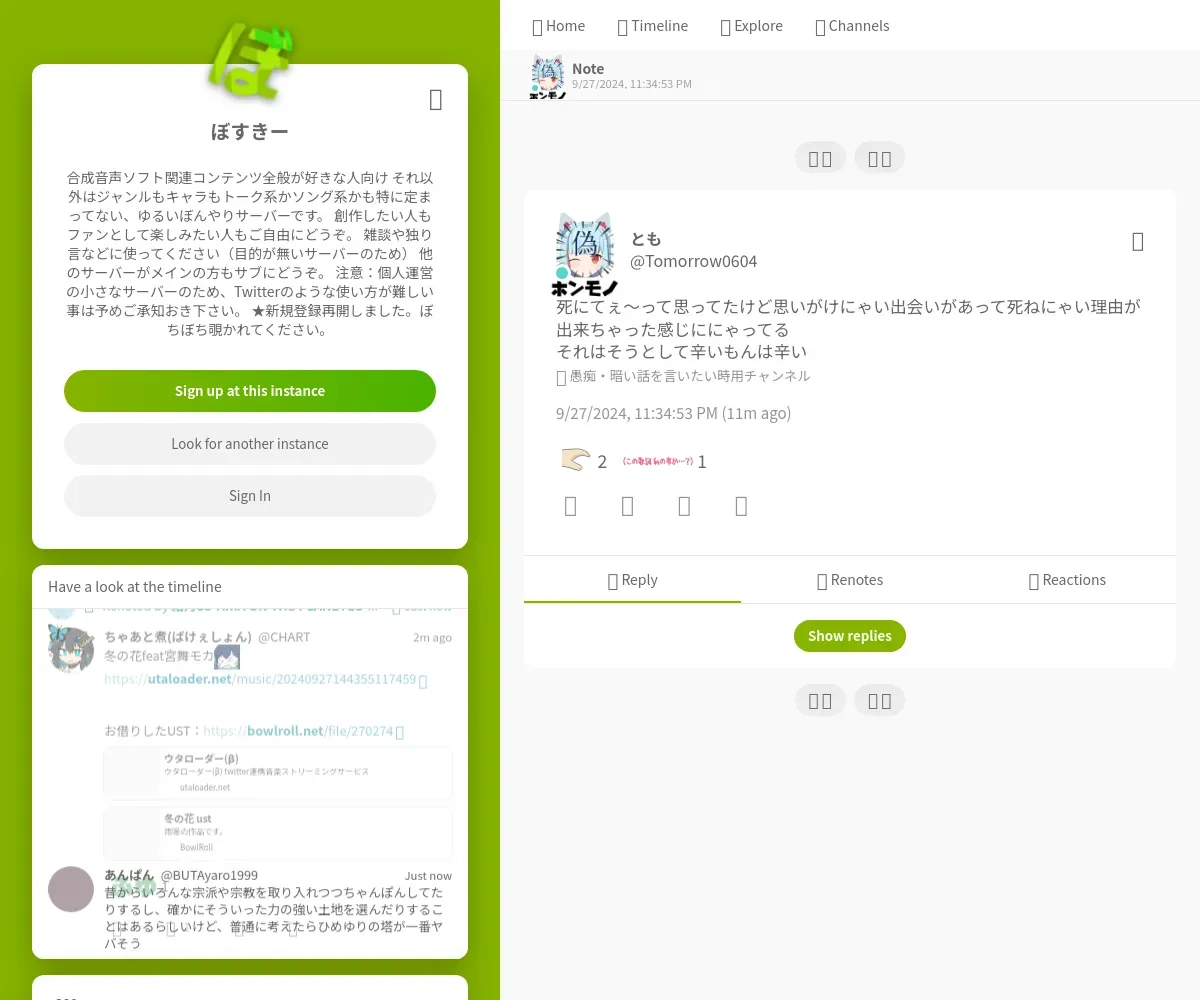The height and width of the screenshot is (1000, 1200).
Task: Click the Explore icon in the top navigation
Action: coord(725,27)
